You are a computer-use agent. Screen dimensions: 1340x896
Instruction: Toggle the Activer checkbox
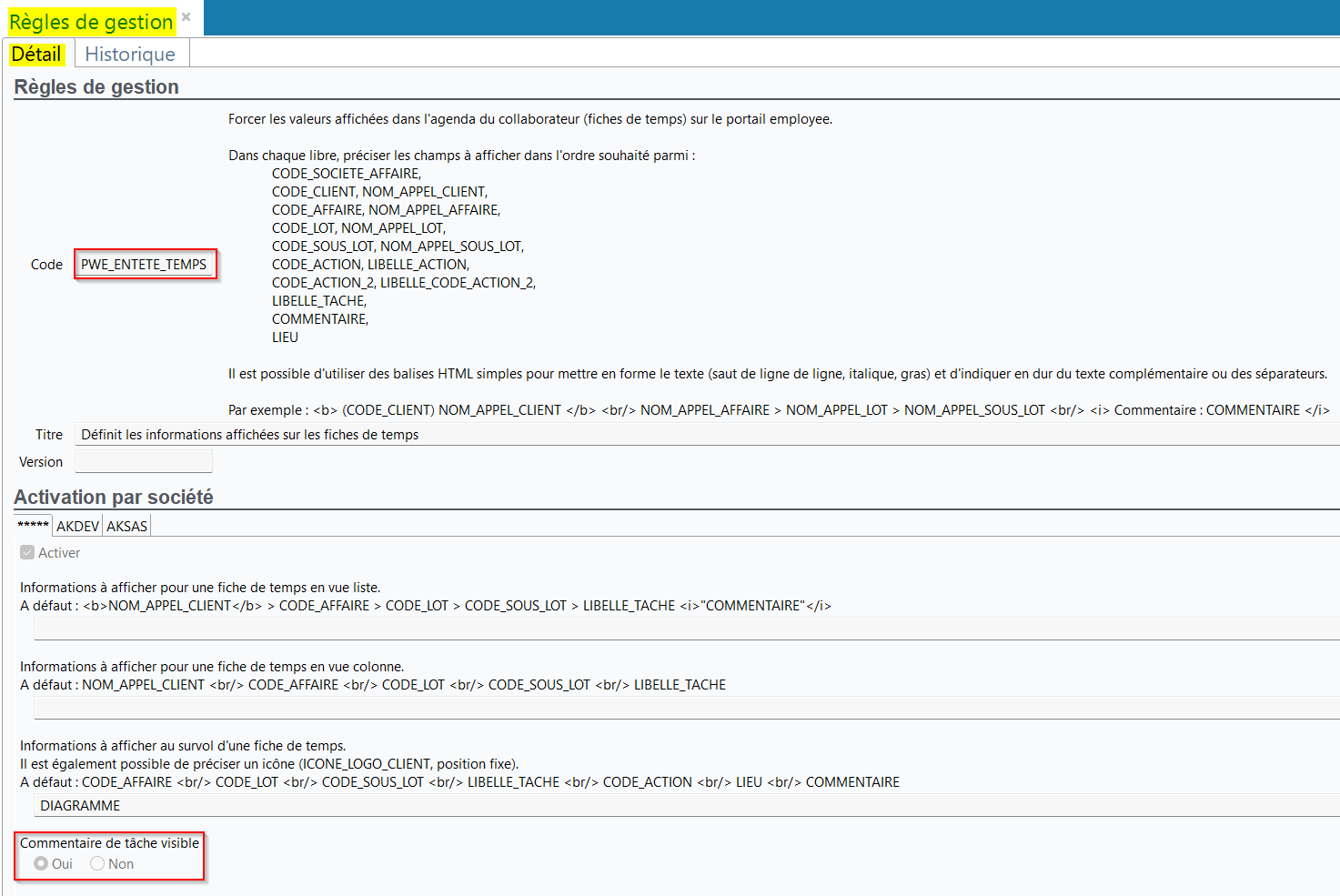coord(27,553)
